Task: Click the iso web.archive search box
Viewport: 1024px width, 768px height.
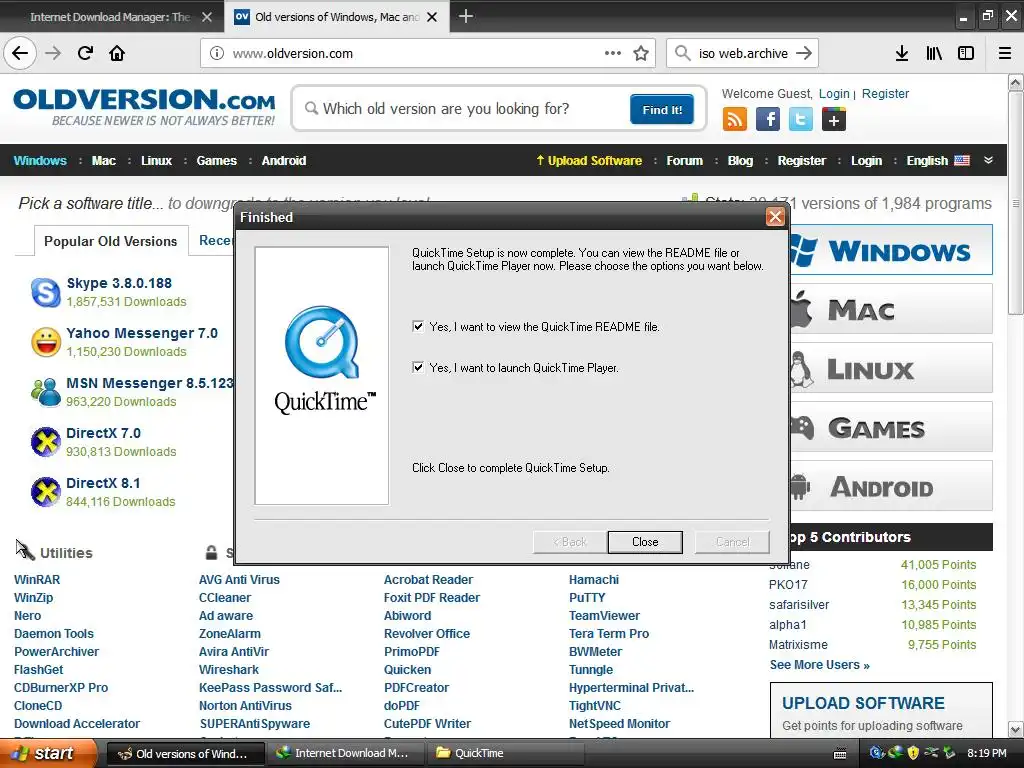Action: pos(743,53)
